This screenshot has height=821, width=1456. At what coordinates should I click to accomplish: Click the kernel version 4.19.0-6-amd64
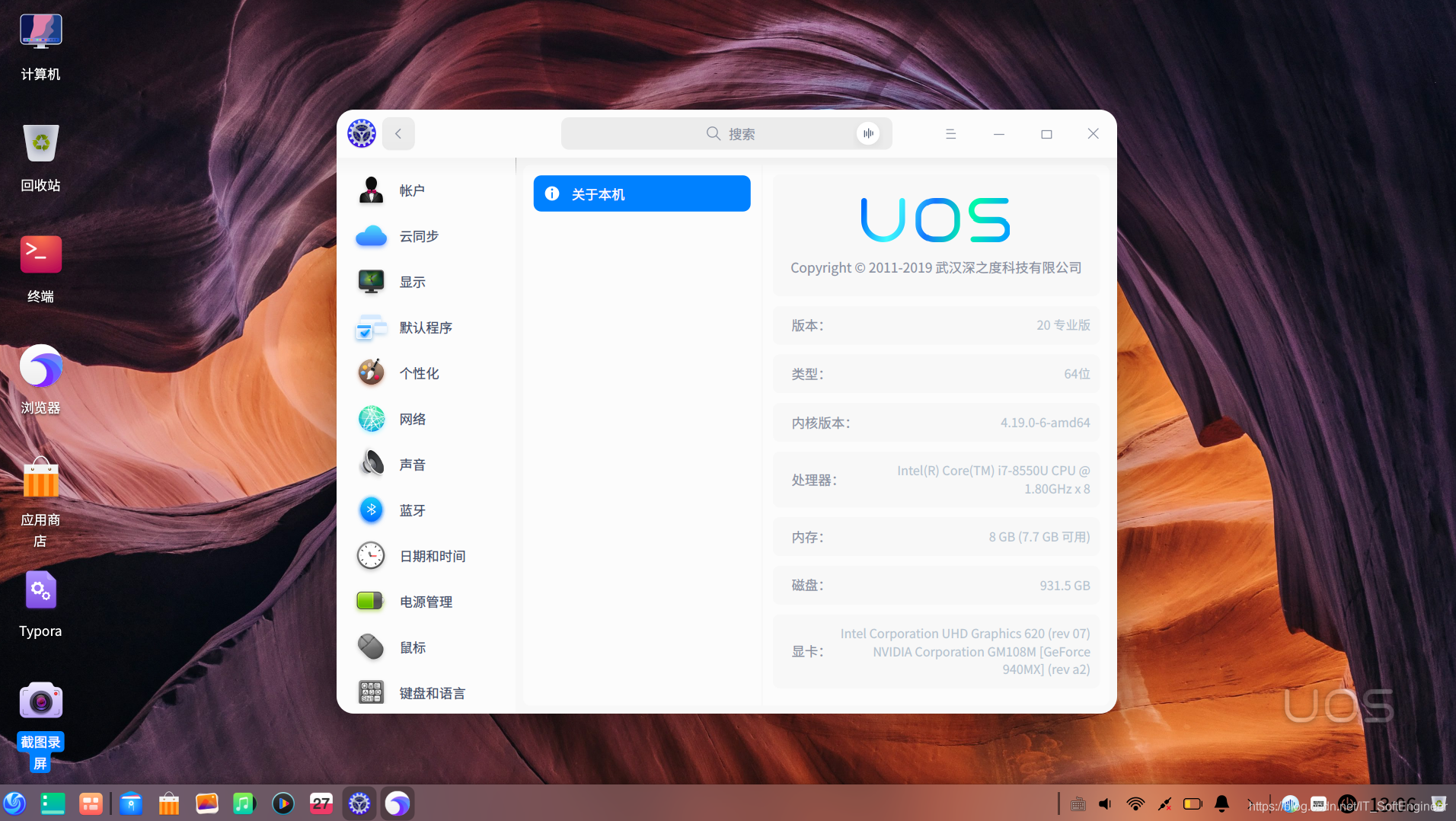pyautogui.click(x=1045, y=423)
